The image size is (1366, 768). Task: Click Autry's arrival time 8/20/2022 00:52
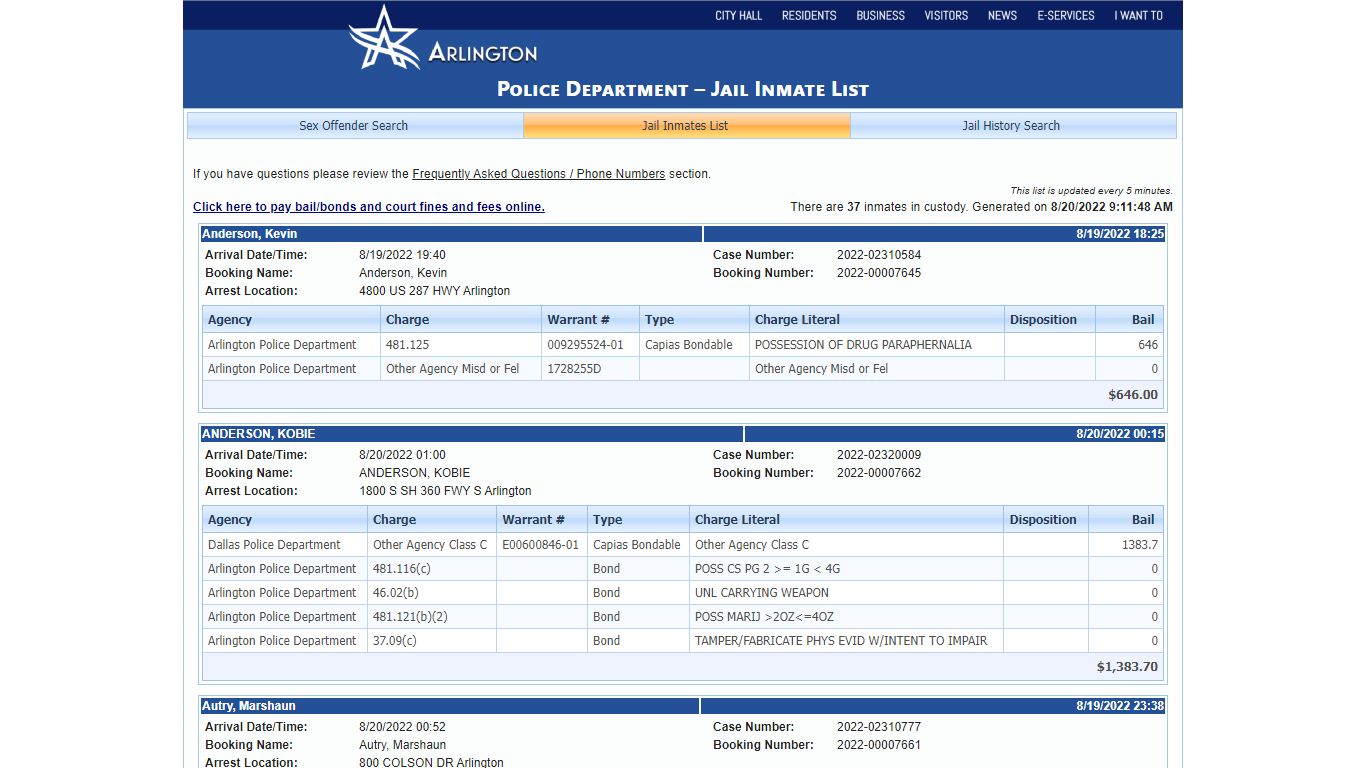402,727
